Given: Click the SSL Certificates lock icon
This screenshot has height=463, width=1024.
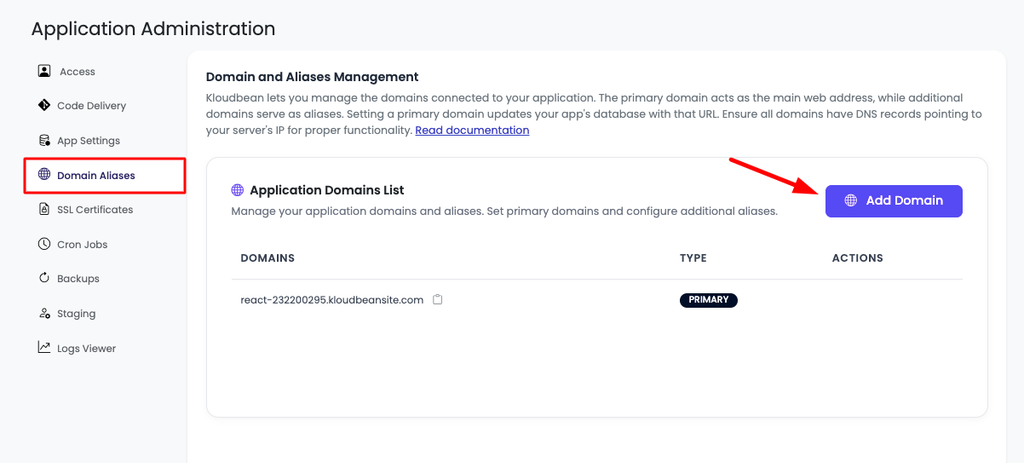Looking at the screenshot, I should point(44,210).
